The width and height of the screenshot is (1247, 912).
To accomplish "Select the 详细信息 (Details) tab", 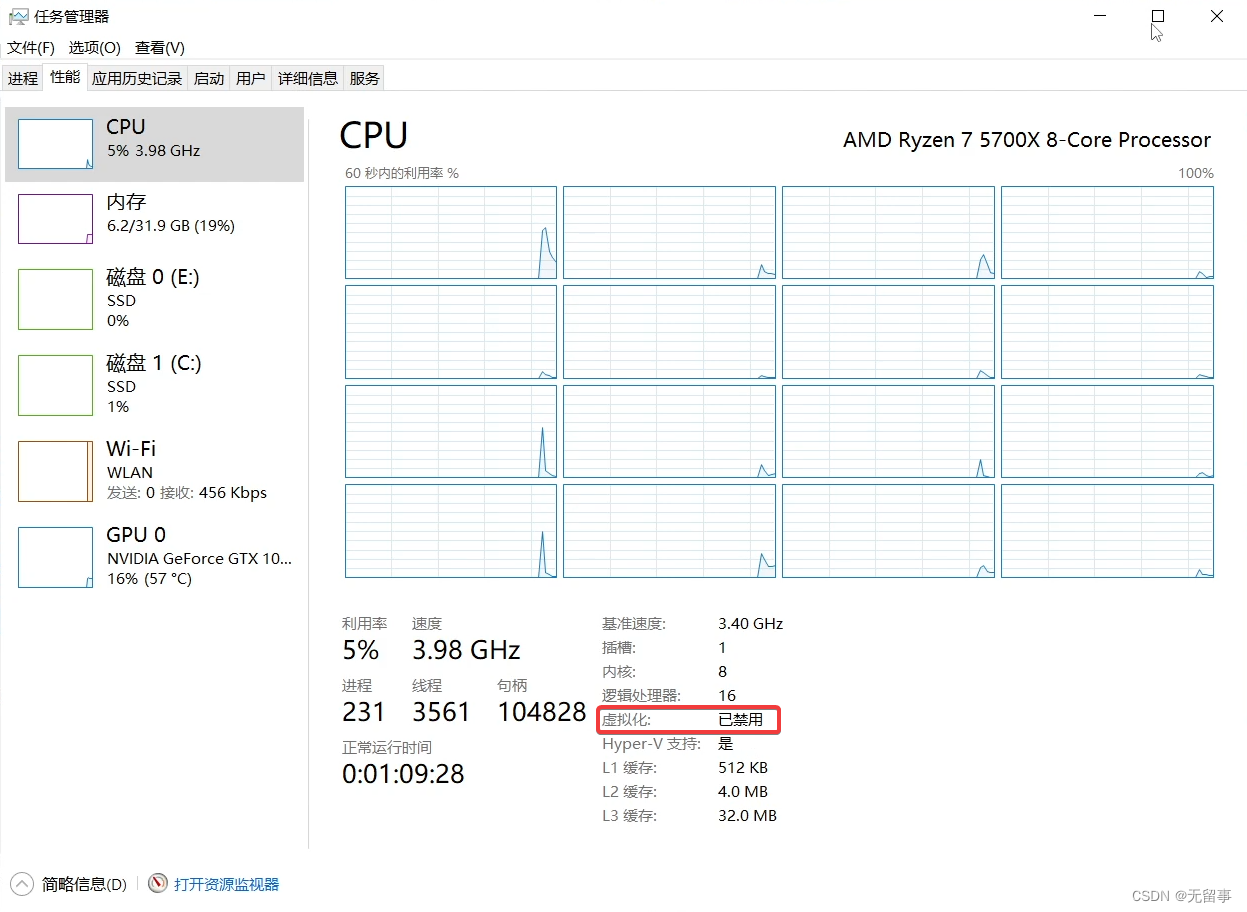I will tap(307, 77).
